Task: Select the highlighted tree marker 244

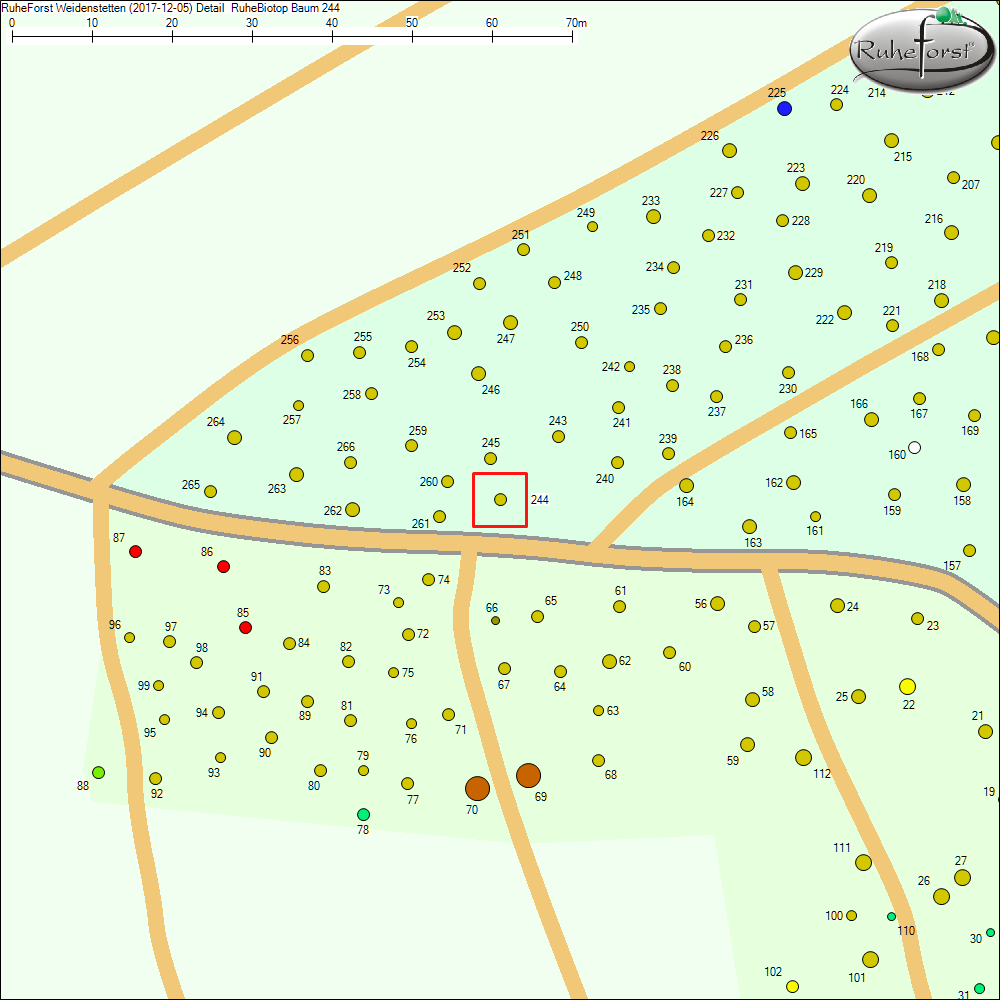Action: click(x=499, y=500)
